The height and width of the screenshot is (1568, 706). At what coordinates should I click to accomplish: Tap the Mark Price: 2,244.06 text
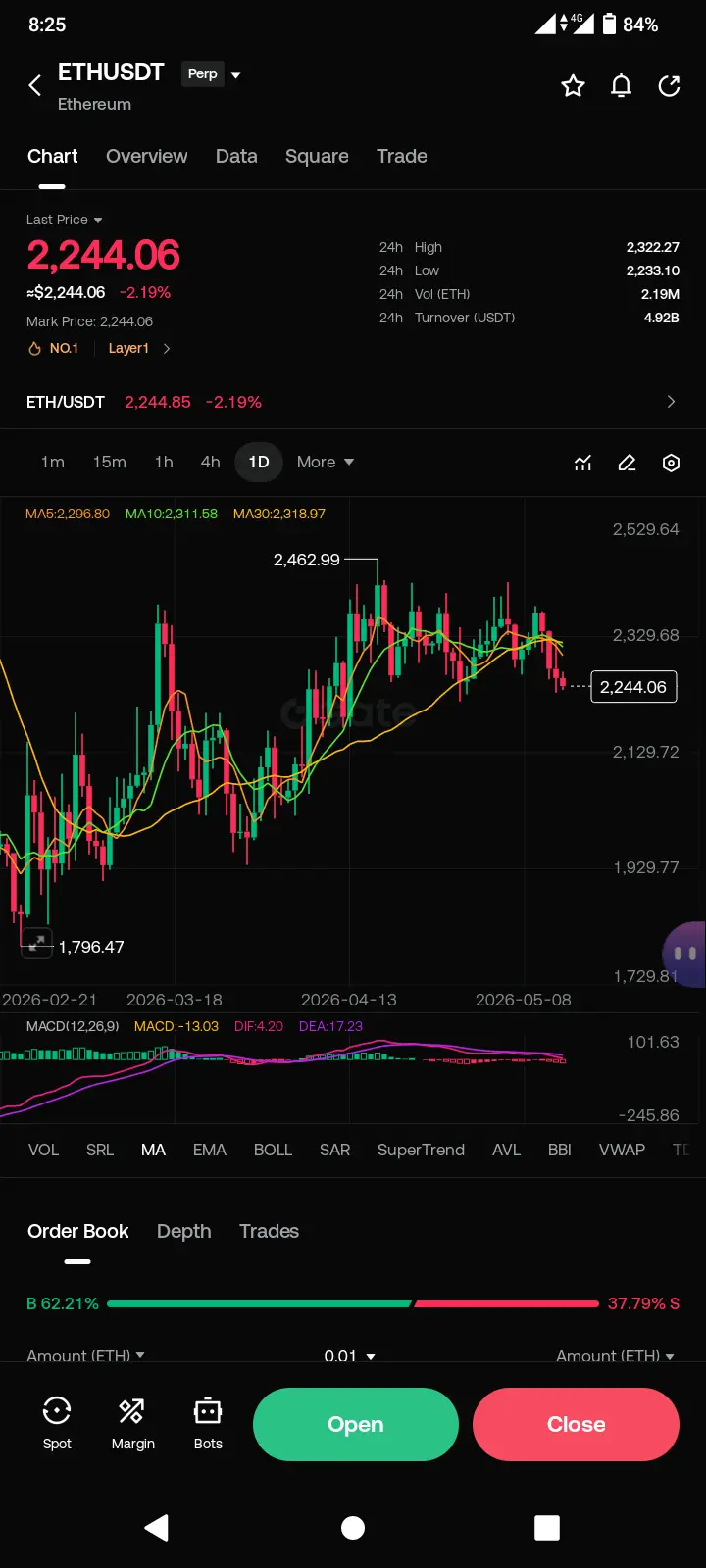pyautogui.click(x=89, y=321)
